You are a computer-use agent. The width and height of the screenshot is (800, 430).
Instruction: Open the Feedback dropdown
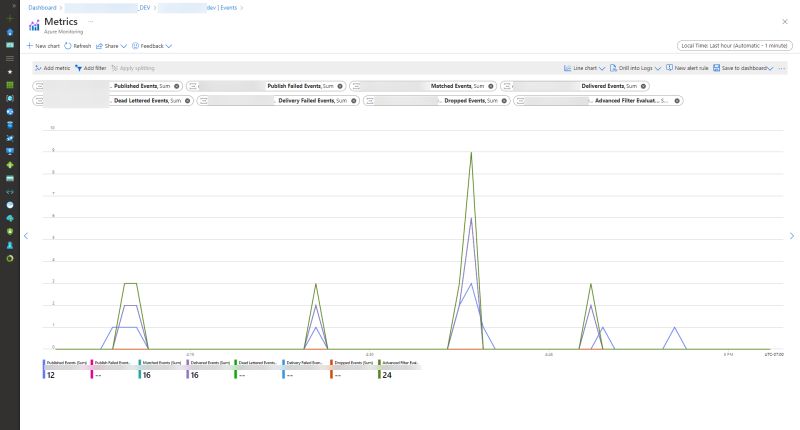[x=152, y=46]
